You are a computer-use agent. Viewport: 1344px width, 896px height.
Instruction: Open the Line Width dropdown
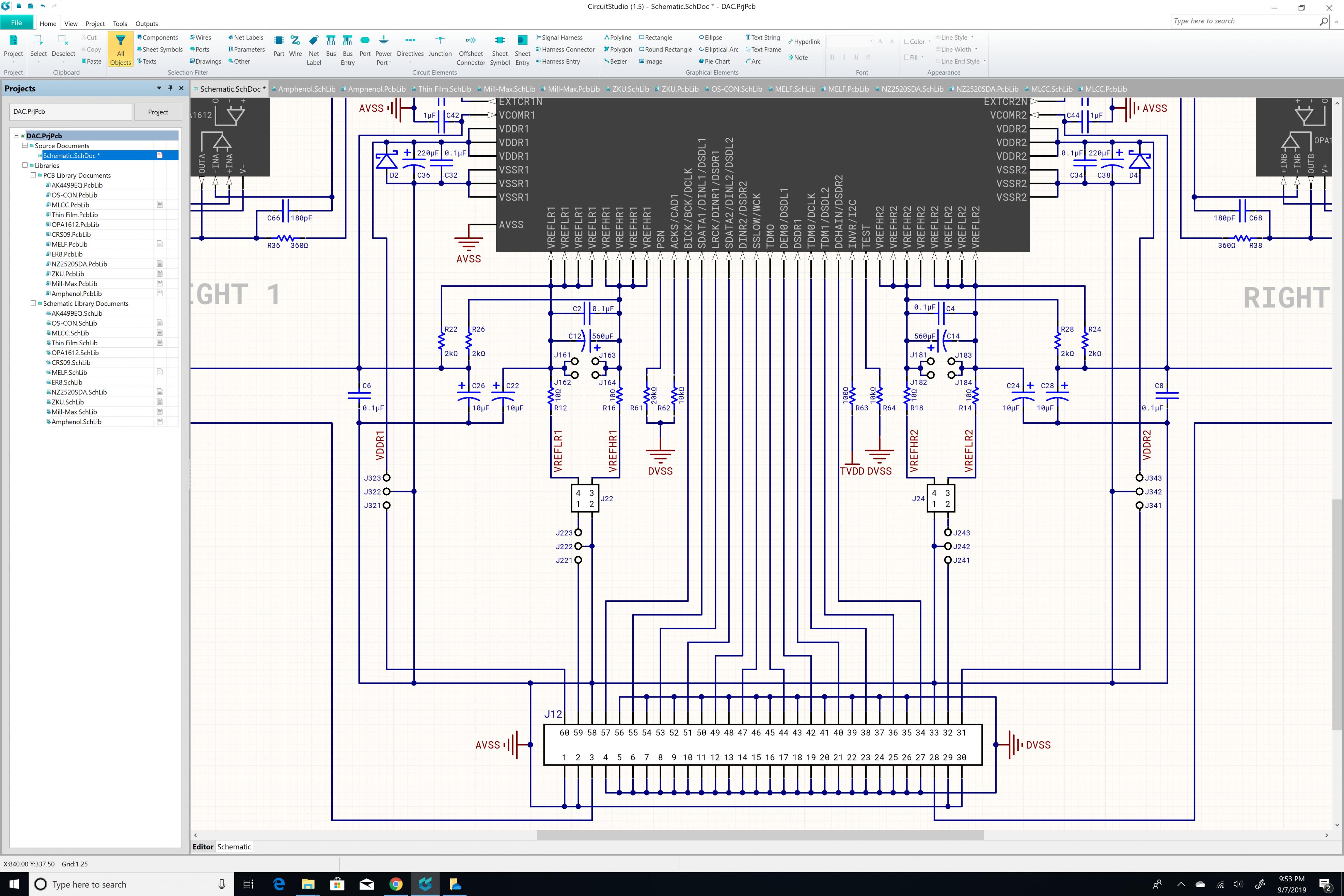(956, 49)
